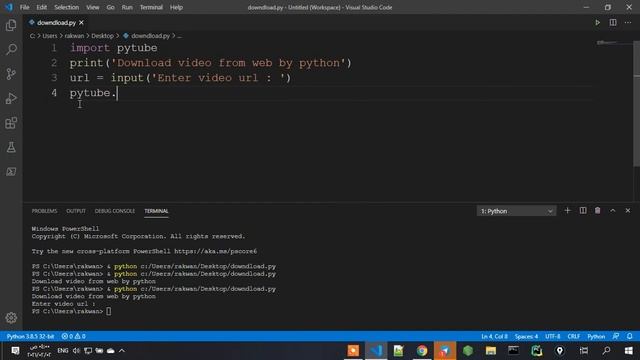The image size is (640, 360).
Task: Open the Selection menu
Action: tap(67, 7)
